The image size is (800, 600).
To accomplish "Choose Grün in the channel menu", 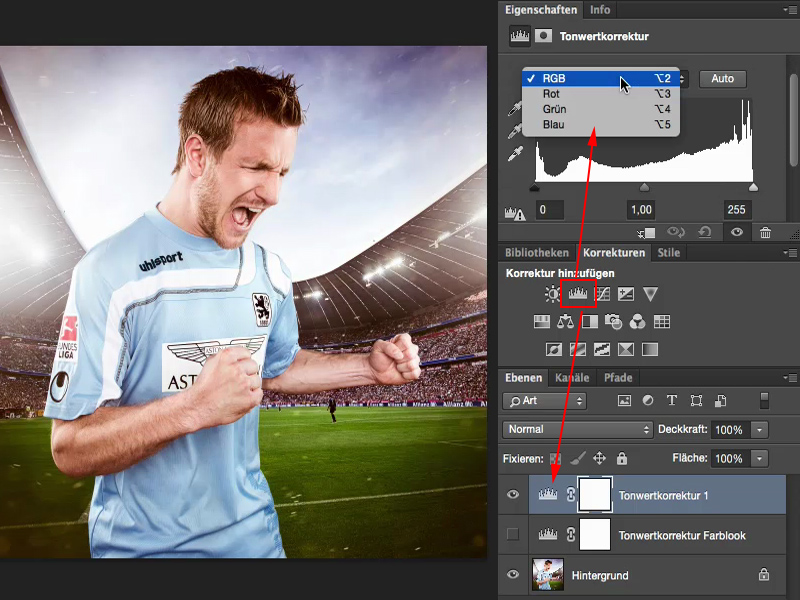I will click(601, 109).
